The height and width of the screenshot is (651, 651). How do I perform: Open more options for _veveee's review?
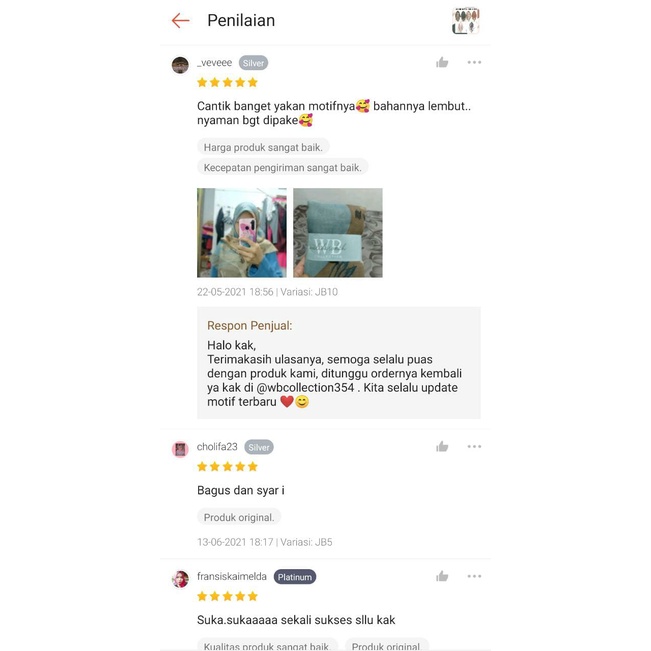click(474, 62)
